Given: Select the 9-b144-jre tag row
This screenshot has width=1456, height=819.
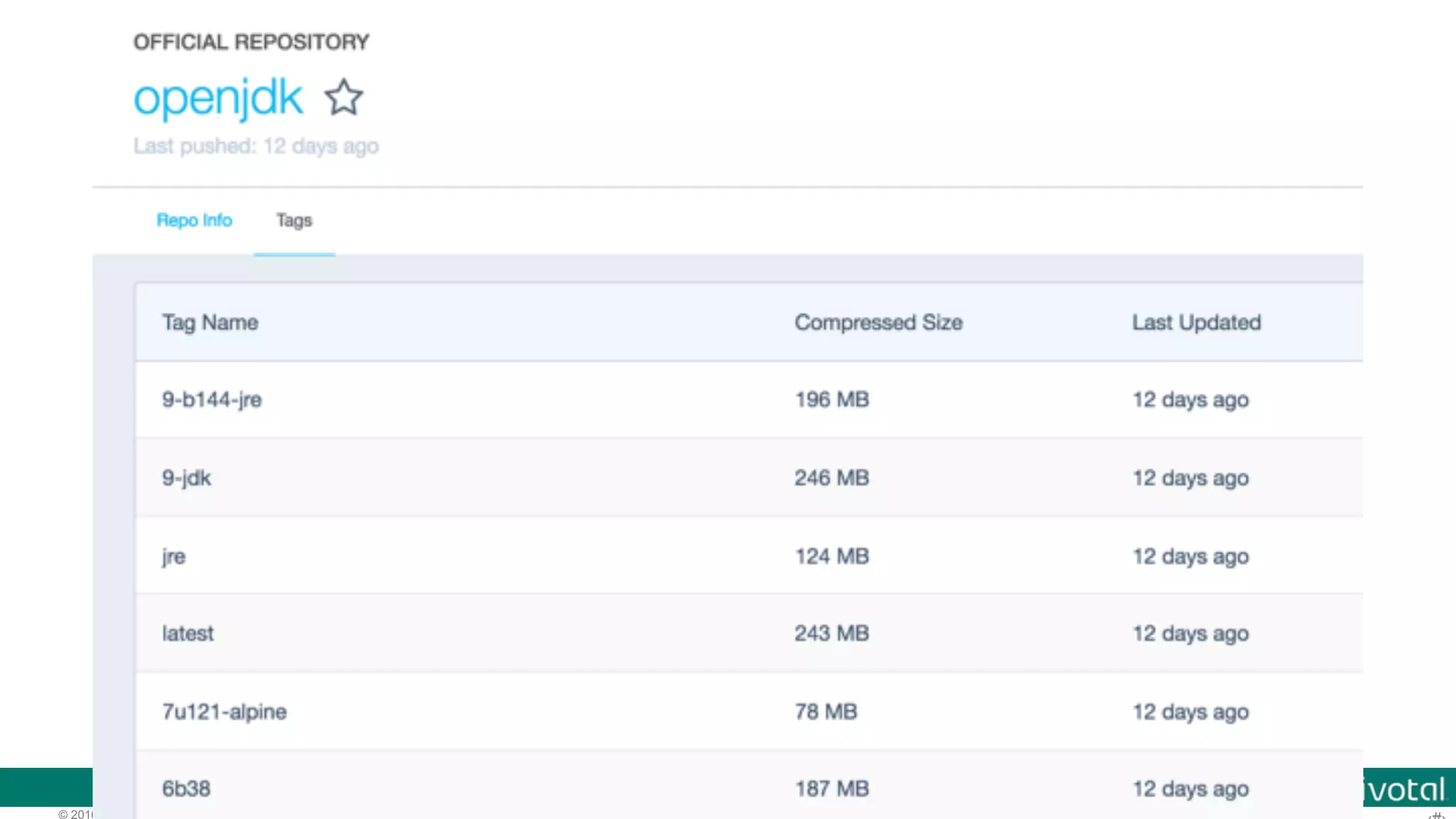Looking at the screenshot, I should click(x=212, y=400).
